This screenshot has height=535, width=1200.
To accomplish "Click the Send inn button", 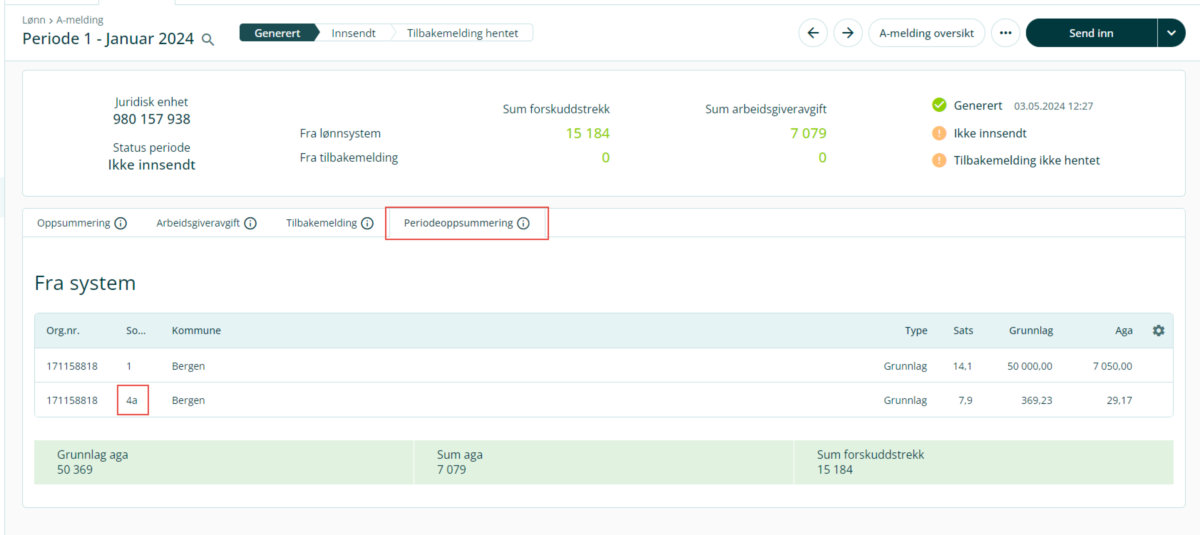I will (x=1090, y=33).
